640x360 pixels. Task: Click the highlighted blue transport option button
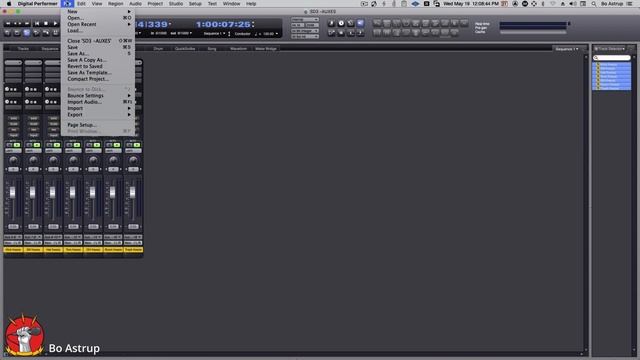point(27,33)
